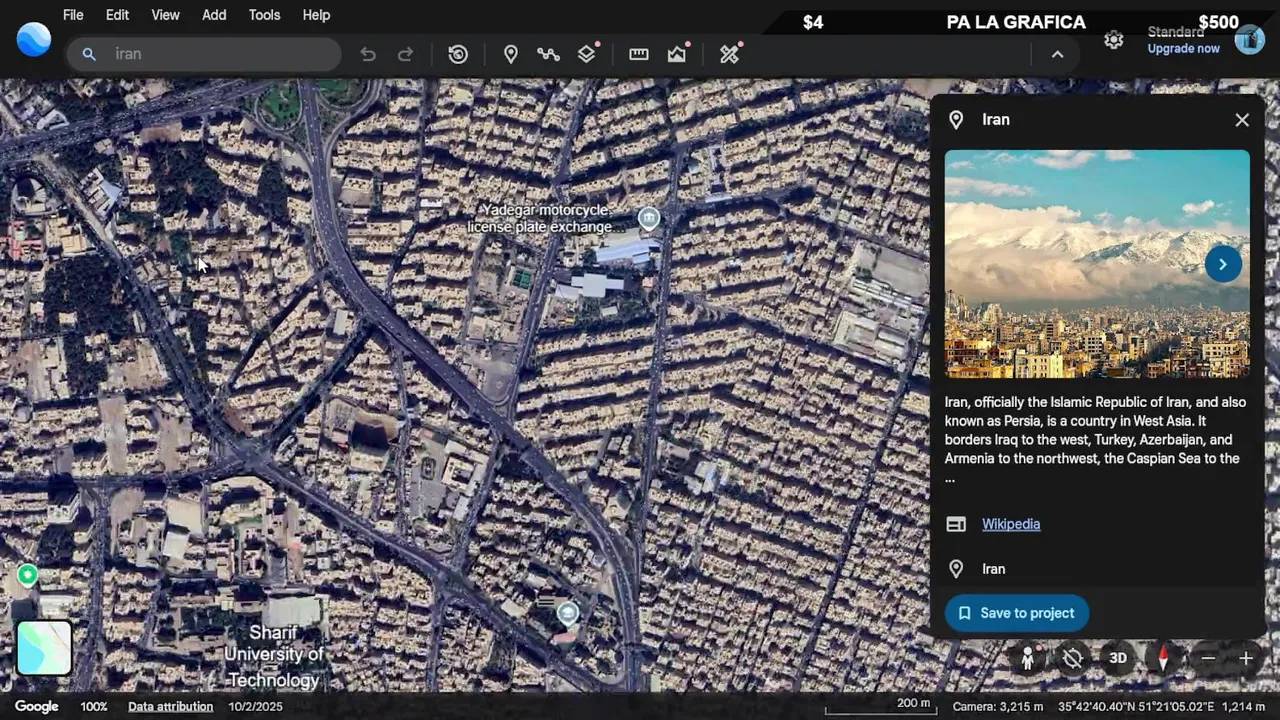Click the 100% loading indicator
1280x720 pixels.
tap(94, 706)
